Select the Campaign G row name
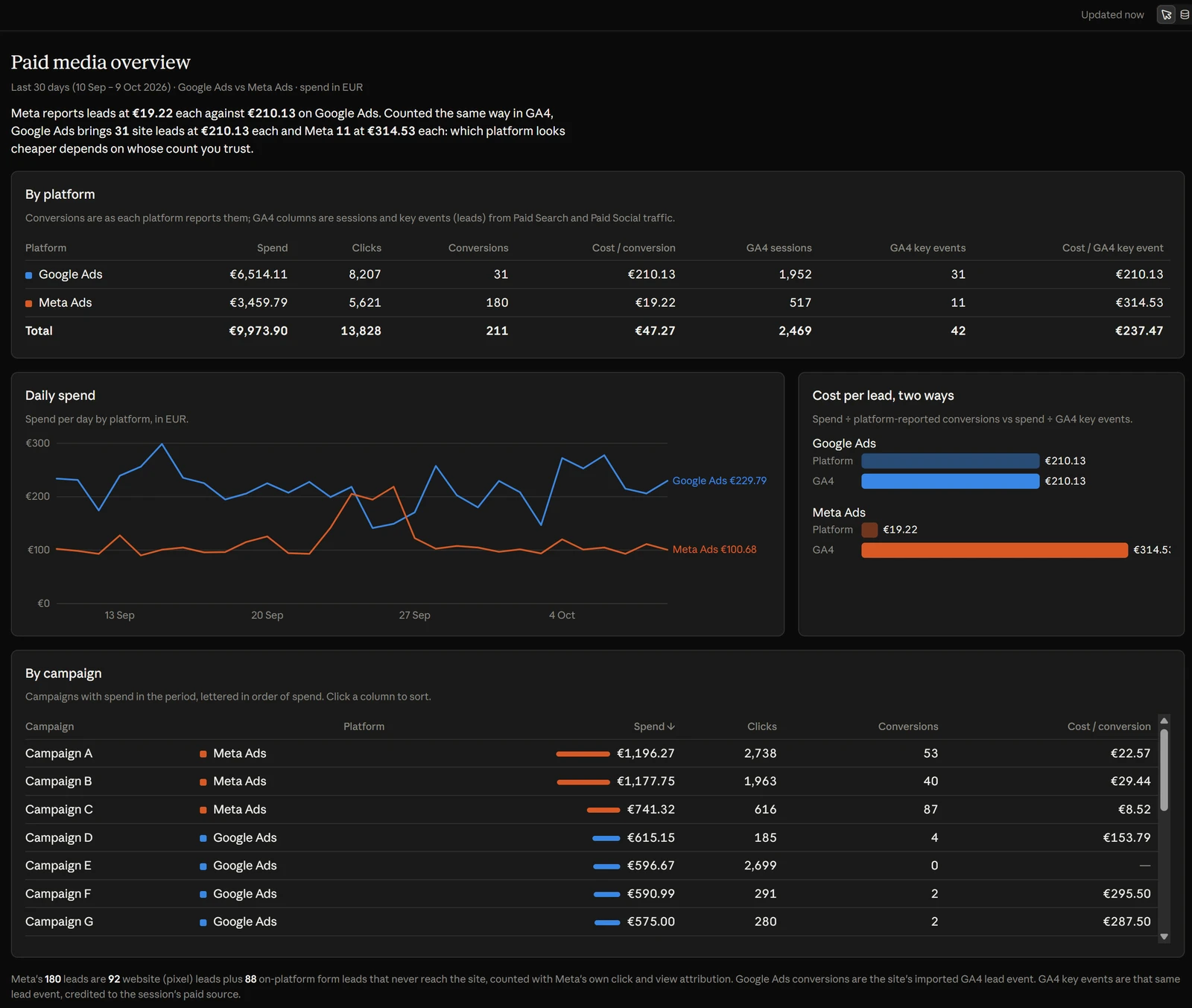 pos(60,922)
